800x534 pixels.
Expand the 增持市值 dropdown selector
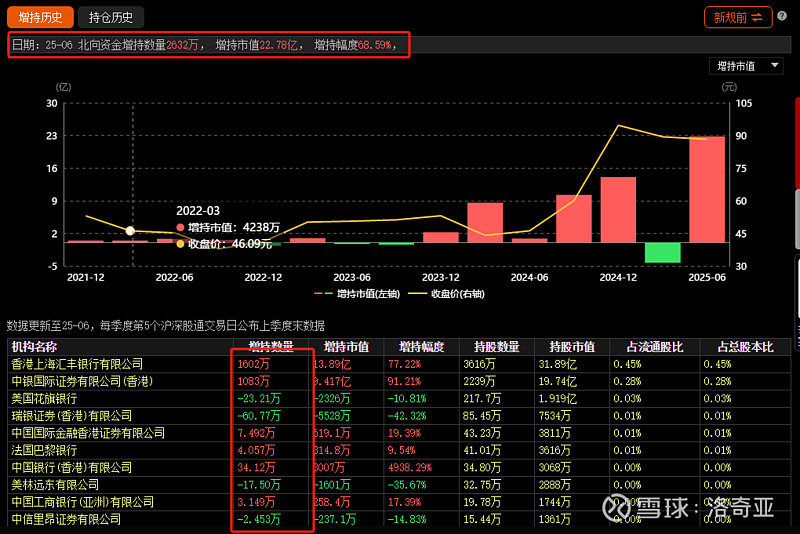point(746,66)
